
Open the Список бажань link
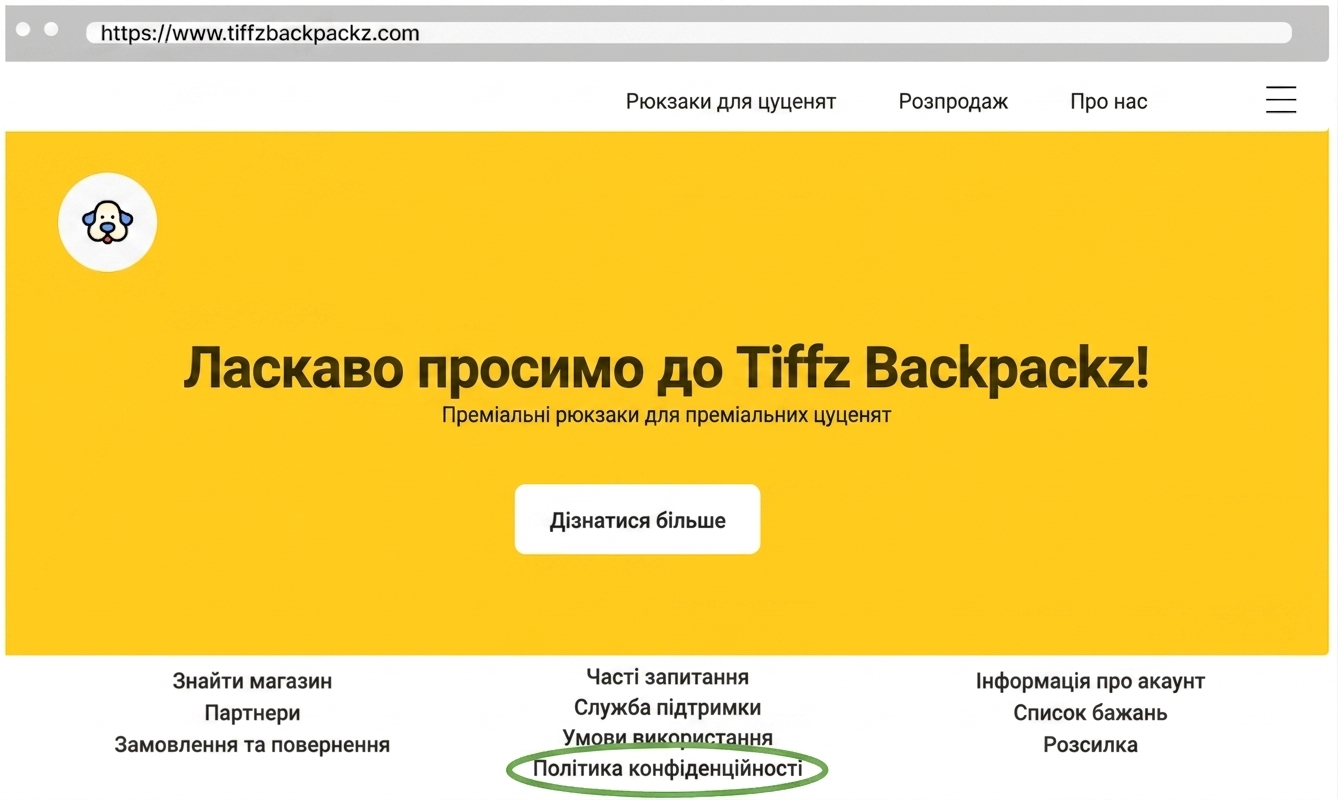pos(1090,713)
